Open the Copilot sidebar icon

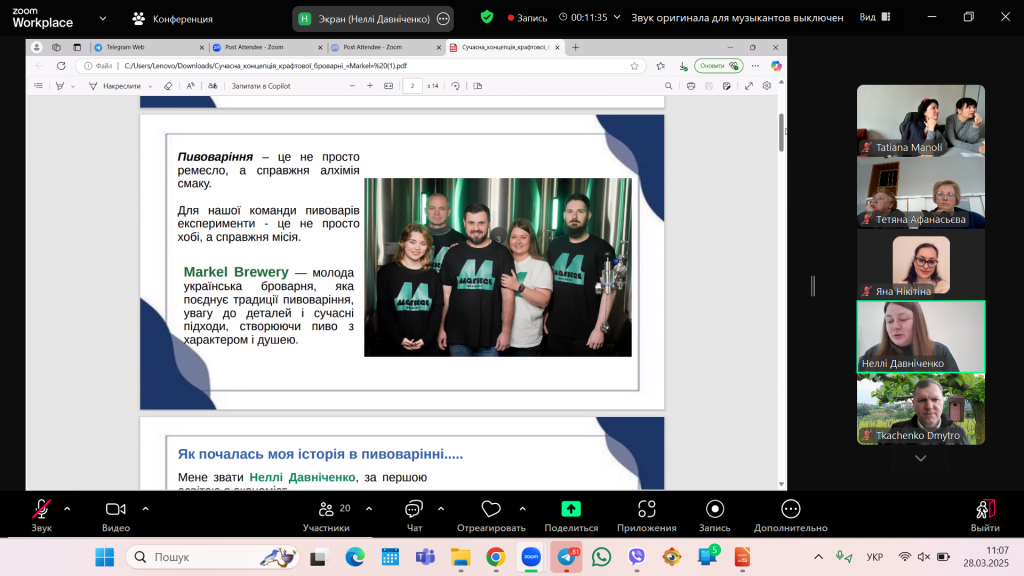point(776,66)
